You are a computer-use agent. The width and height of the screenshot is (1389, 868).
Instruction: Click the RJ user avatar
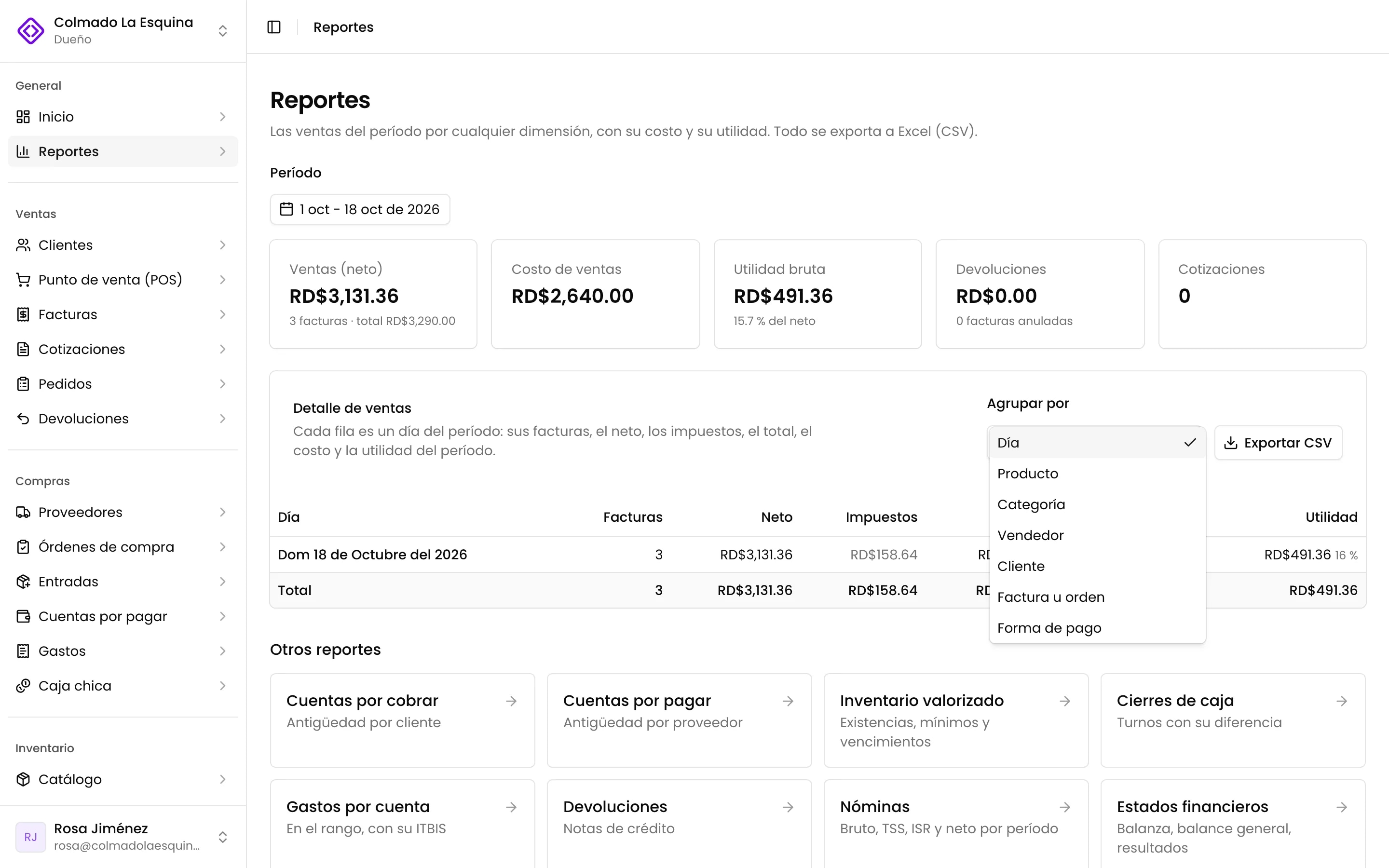[30, 837]
